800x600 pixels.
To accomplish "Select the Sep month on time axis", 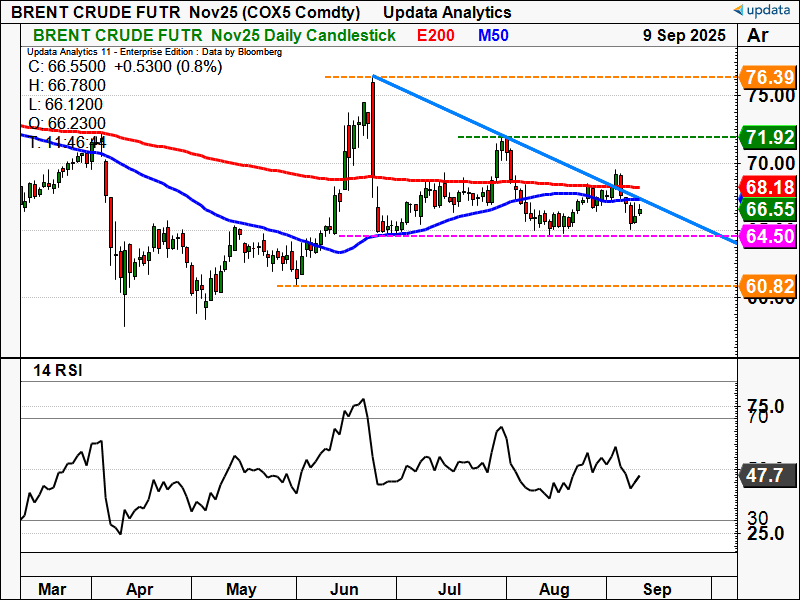I will pos(657,589).
